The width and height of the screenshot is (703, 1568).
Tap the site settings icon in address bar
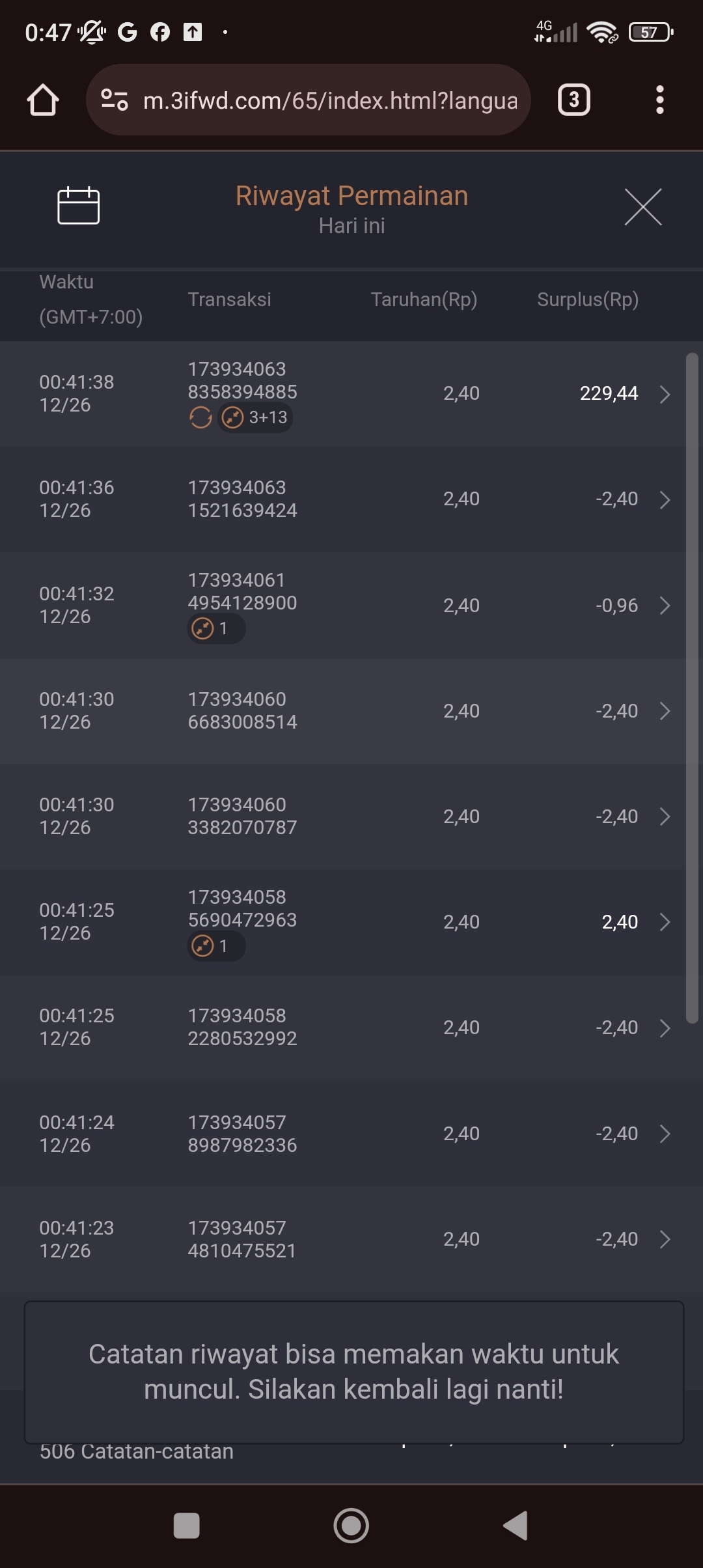115,100
